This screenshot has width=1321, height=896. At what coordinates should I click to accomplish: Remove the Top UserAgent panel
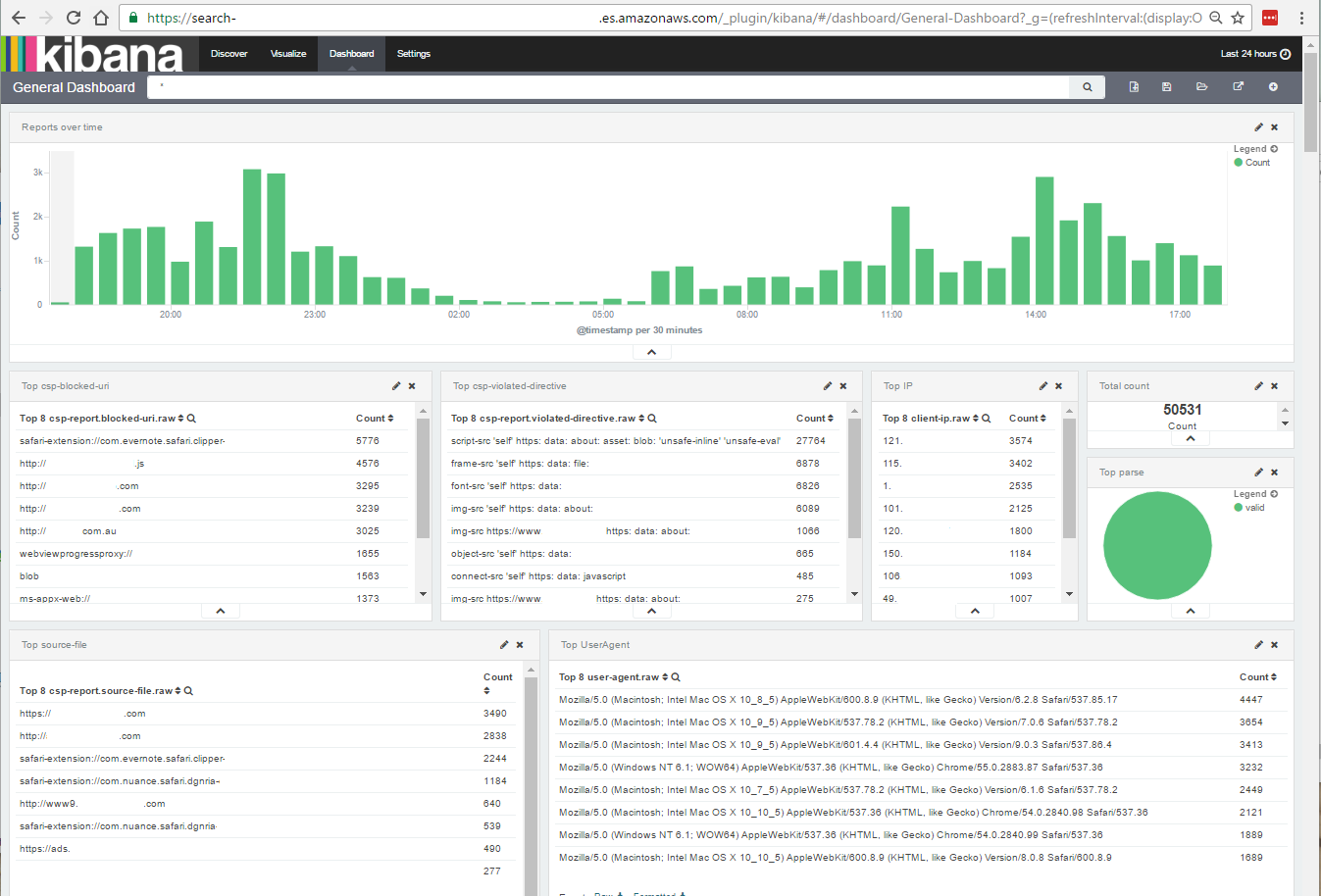tap(1274, 645)
